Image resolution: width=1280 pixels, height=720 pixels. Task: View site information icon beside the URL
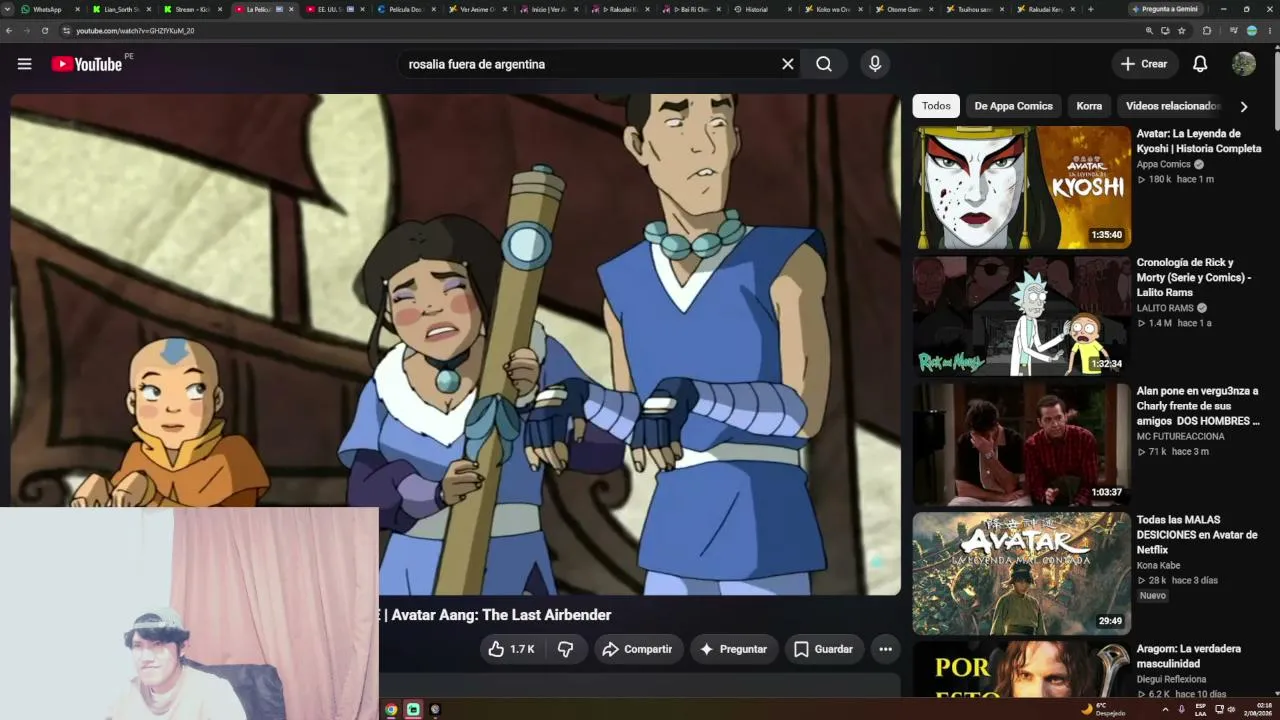66,31
